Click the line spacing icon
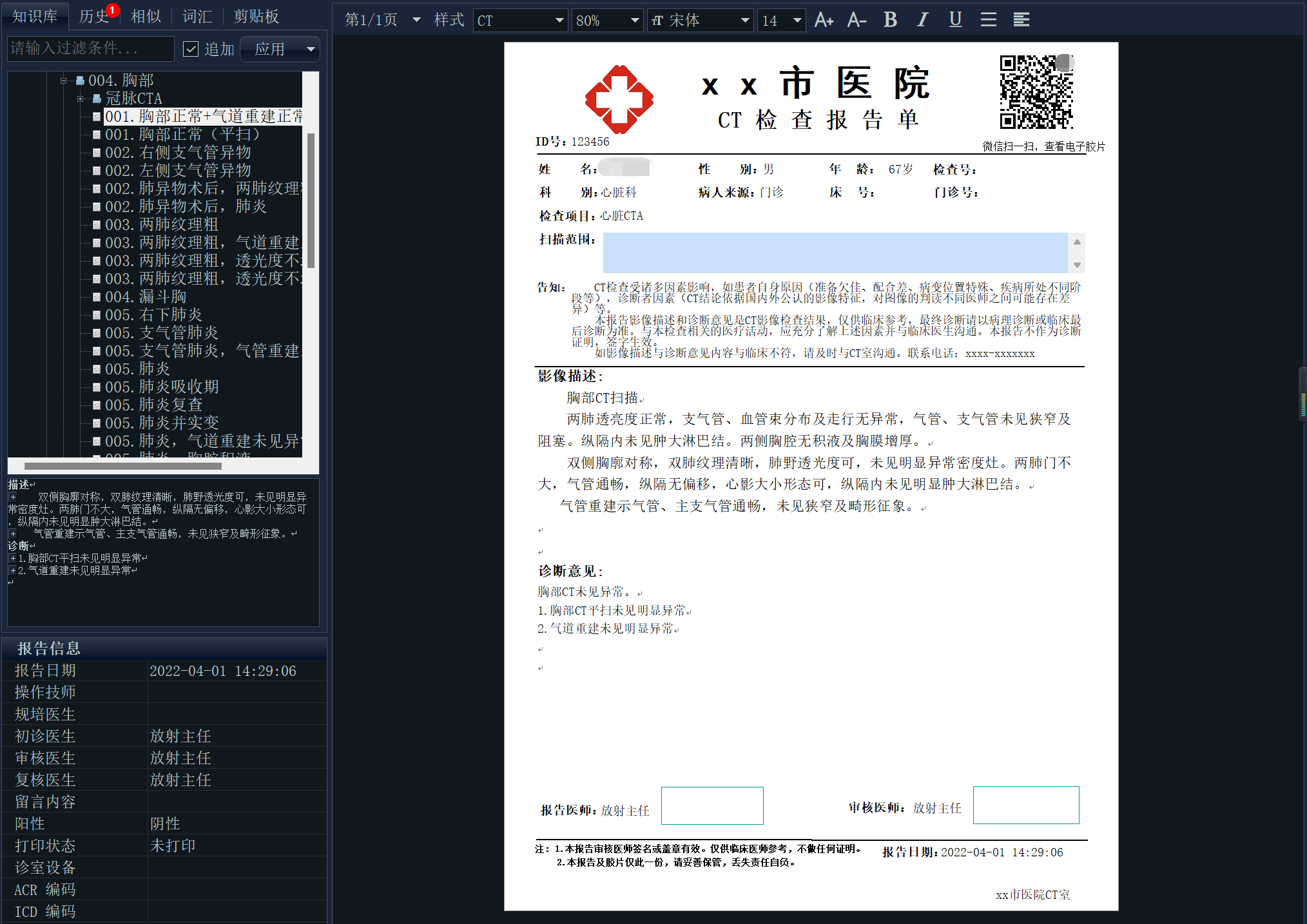This screenshot has width=1307, height=924. 988,20
